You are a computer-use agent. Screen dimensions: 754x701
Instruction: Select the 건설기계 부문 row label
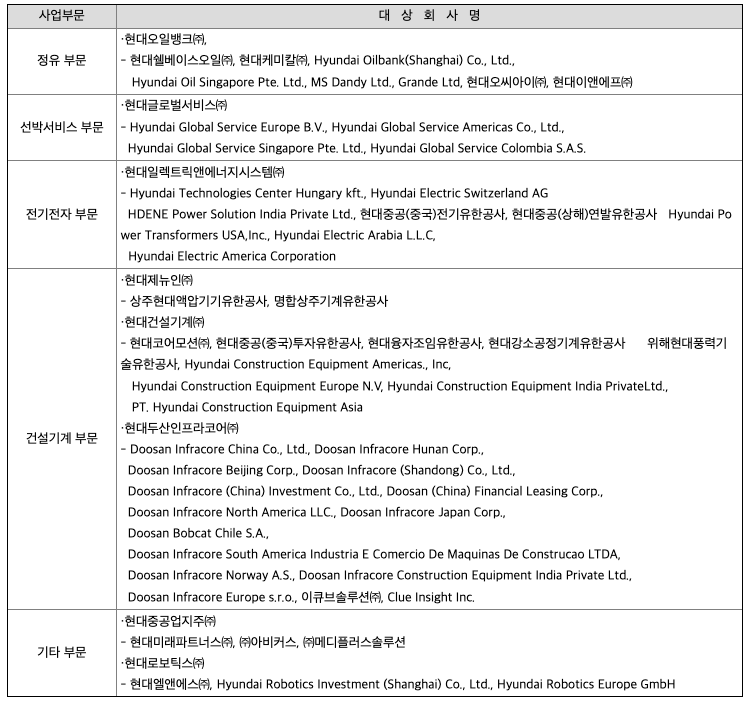62,438
